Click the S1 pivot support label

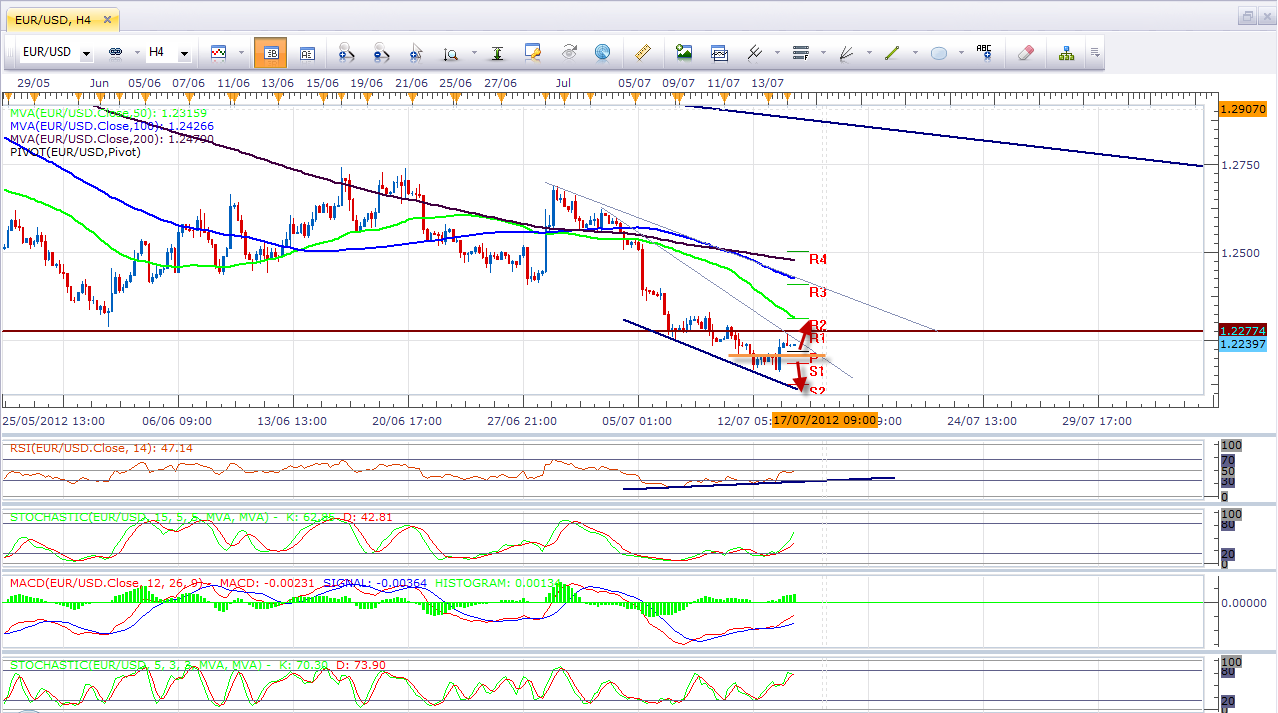click(816, 371)
